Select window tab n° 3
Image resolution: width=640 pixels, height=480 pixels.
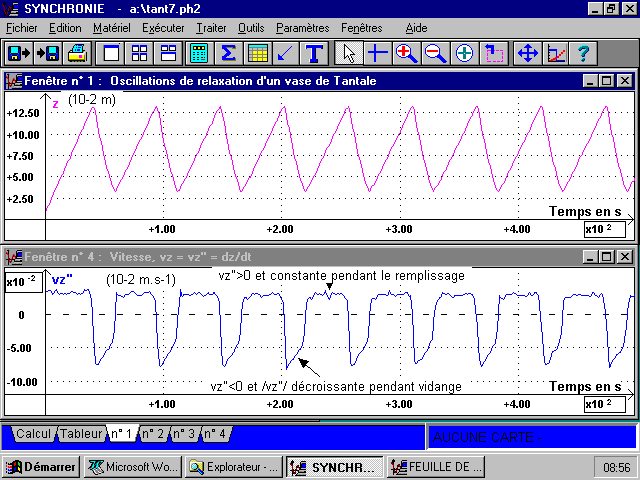(x=184, y=434)
